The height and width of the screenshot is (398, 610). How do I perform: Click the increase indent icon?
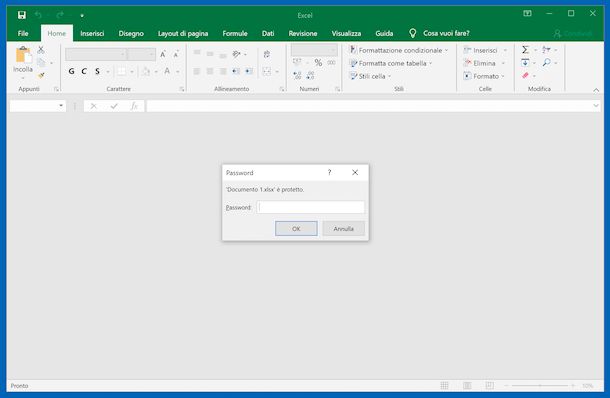click(249, 71)
